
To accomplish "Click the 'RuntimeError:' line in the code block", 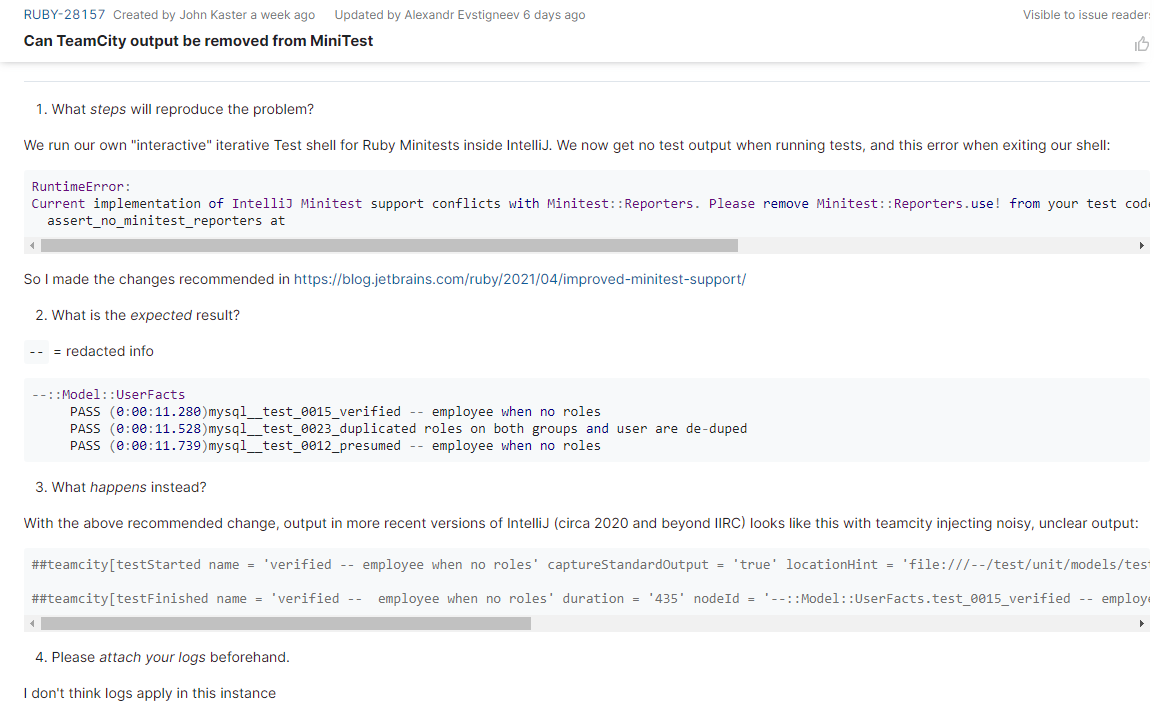I will pyautogui.click(x=81, y=187).
